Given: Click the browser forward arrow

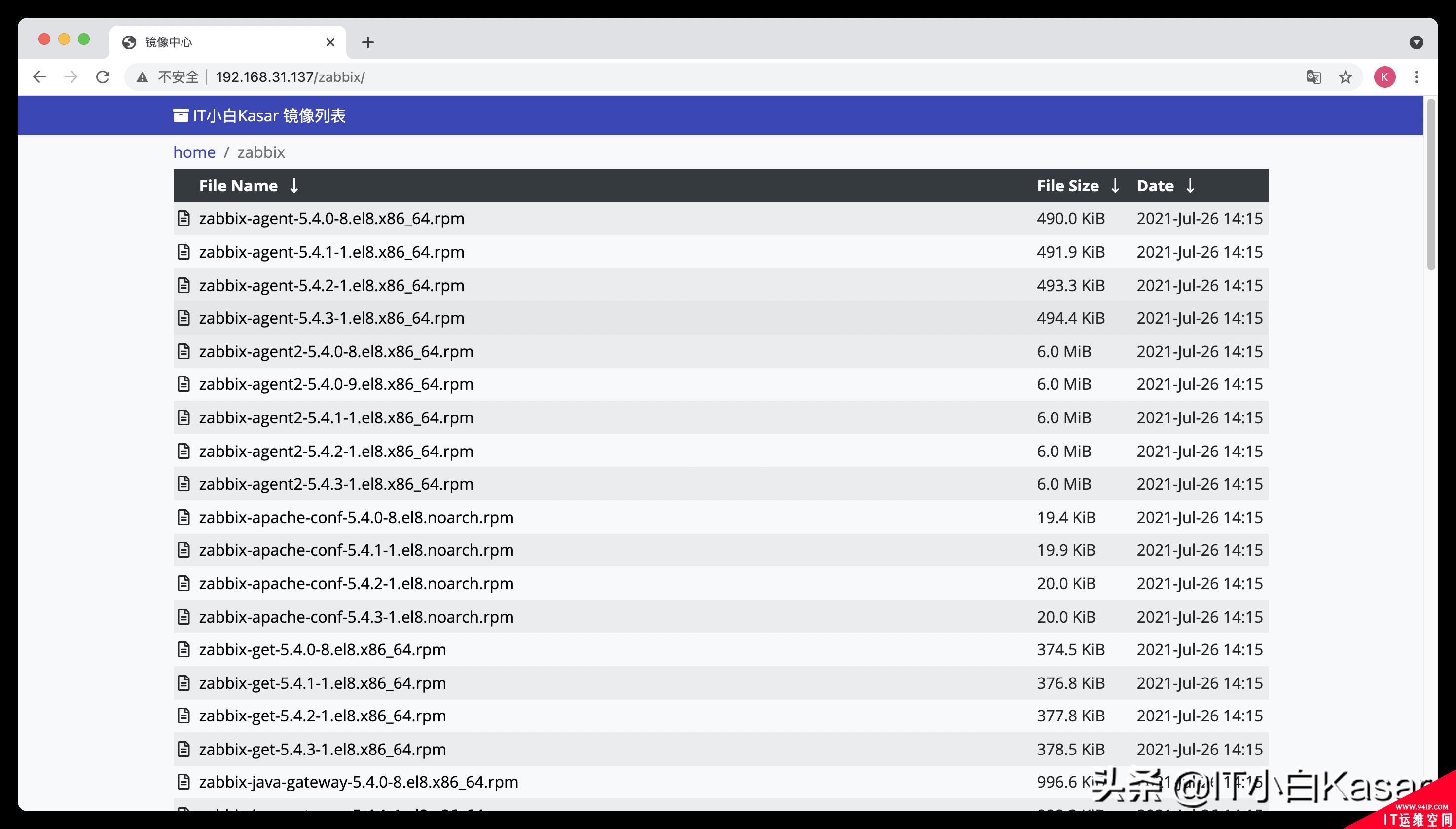Looking at the screenshot, I should 71,77.
